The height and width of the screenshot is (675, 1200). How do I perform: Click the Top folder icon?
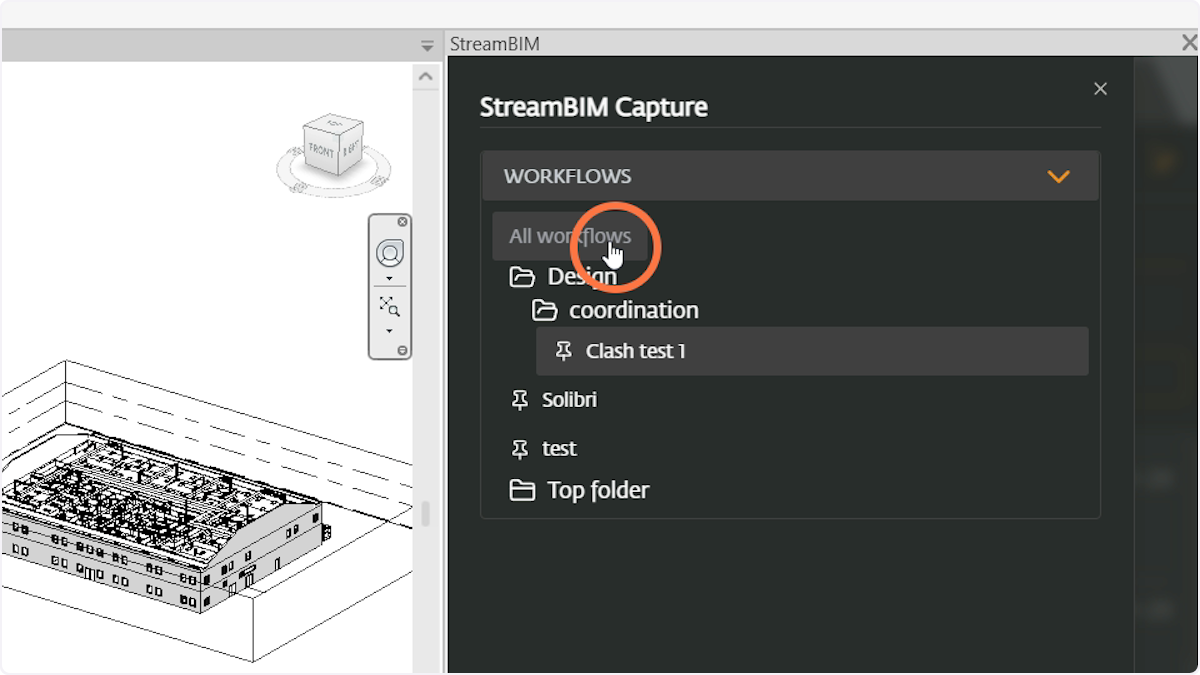522,490
